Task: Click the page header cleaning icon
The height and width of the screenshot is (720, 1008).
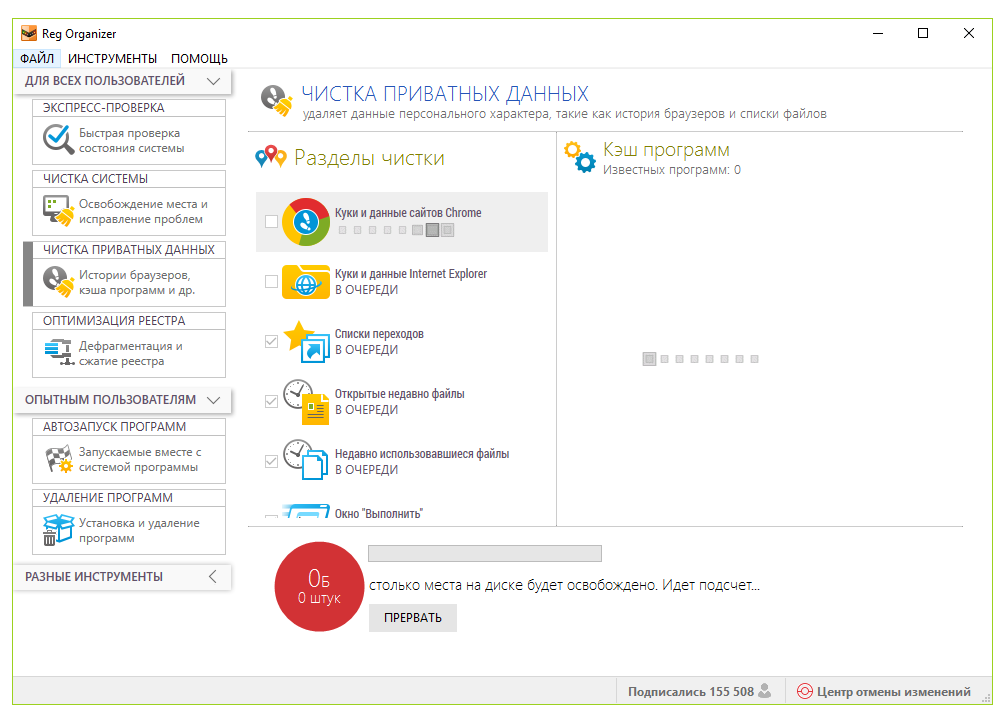Action: coord(276,101)
